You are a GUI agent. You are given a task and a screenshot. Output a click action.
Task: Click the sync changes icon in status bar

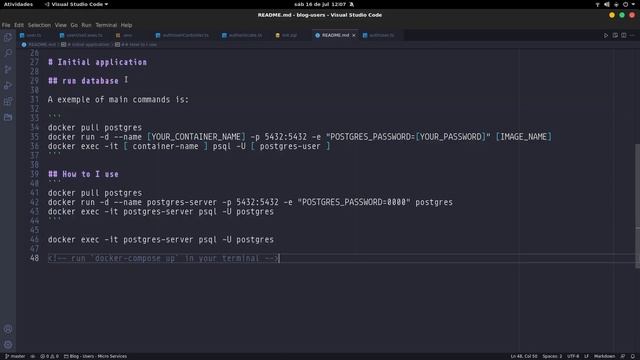(x=33, y=356)
